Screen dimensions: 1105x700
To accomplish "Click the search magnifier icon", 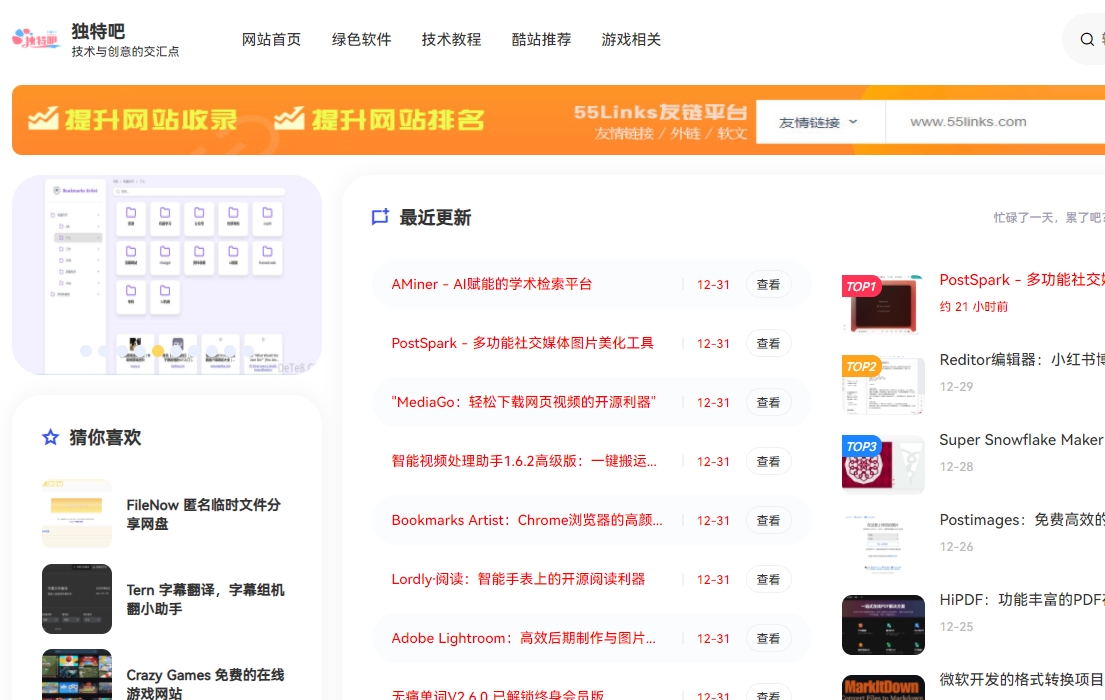I will [1086, 40].
